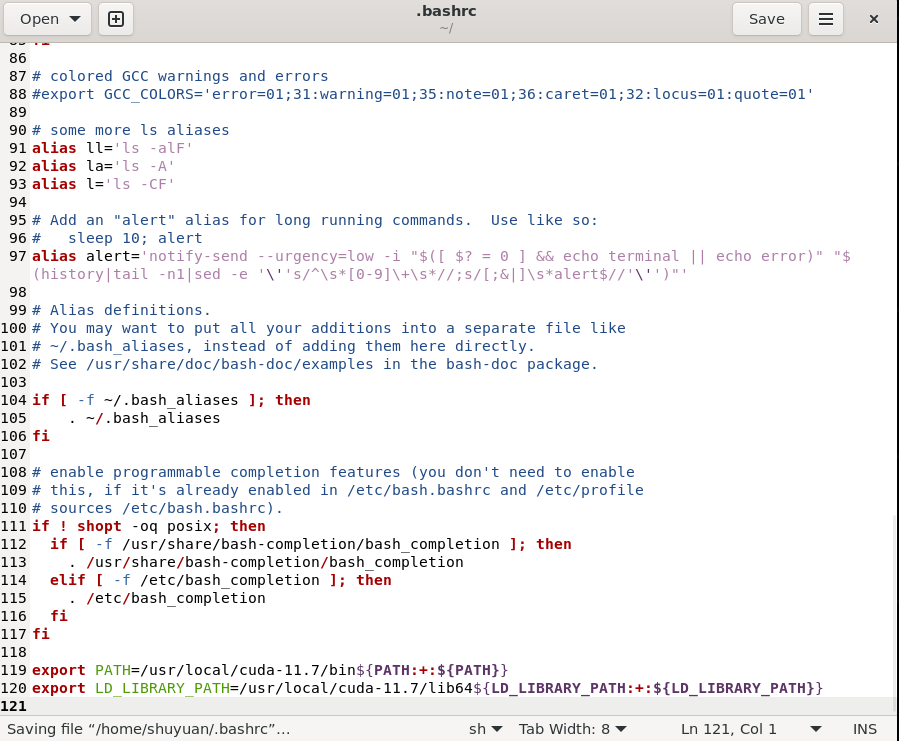Click the alias alert='notify-send line

tap(441, 256)
